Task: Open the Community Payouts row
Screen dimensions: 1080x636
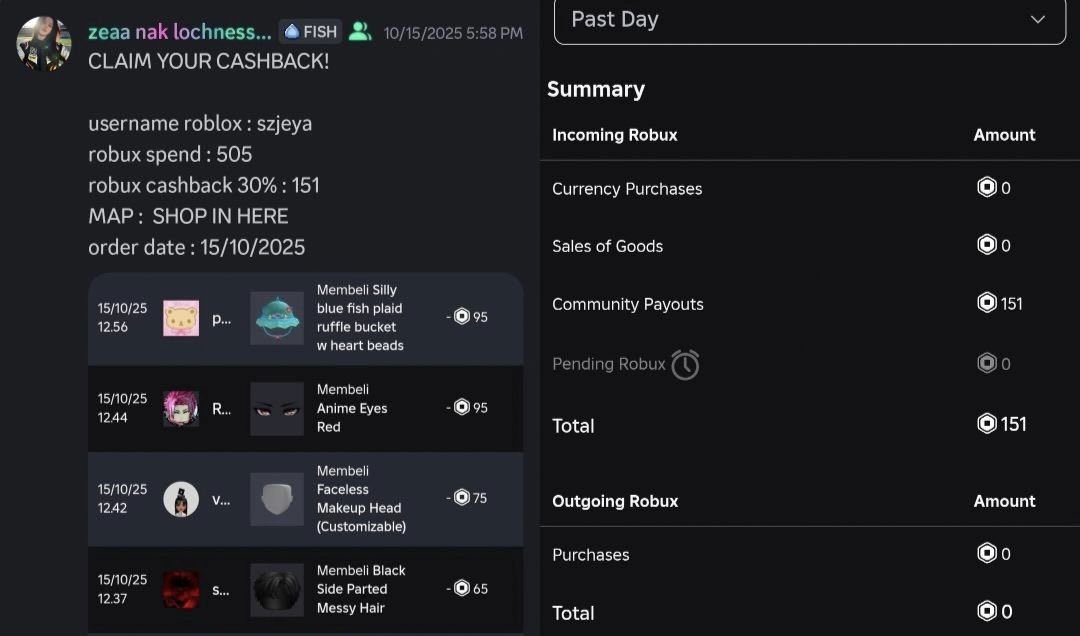Action: tap(809, 304)
